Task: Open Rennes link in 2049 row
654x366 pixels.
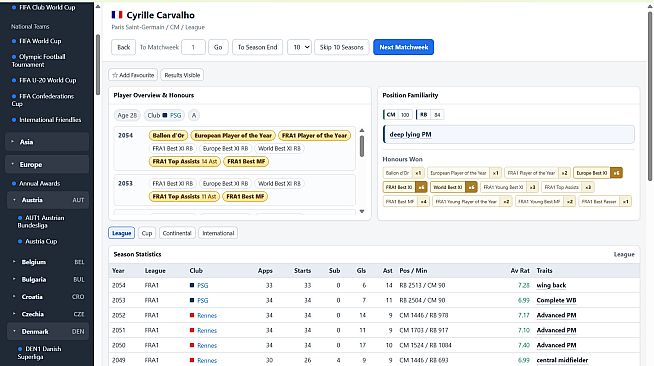Action: click(207, 361)
